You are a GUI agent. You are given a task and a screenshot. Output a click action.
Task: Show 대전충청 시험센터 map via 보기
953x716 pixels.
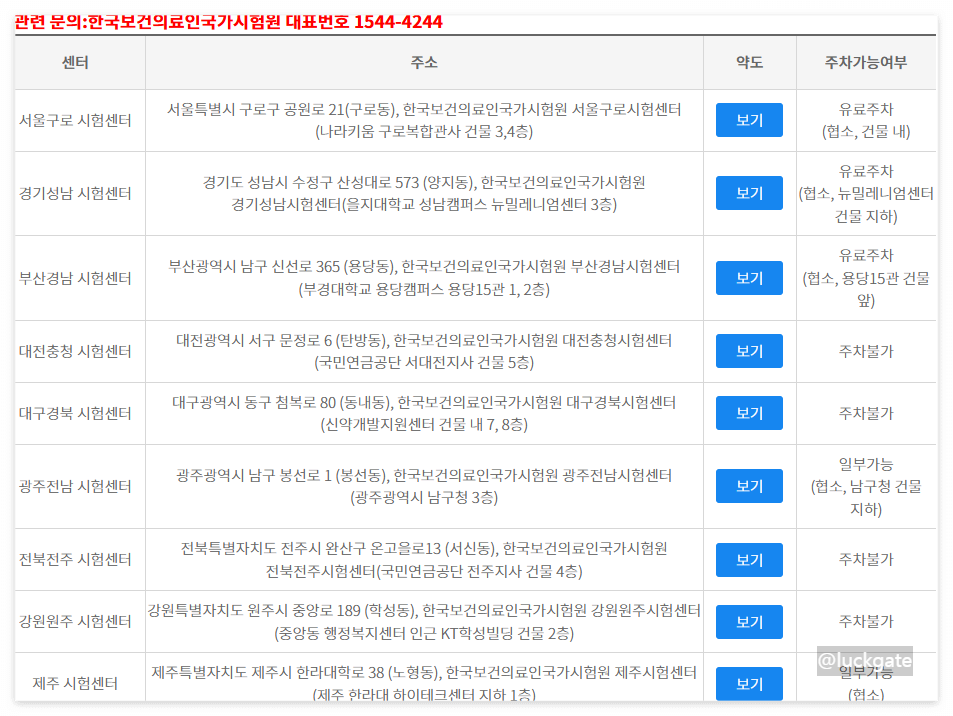(x=749, y=351)
